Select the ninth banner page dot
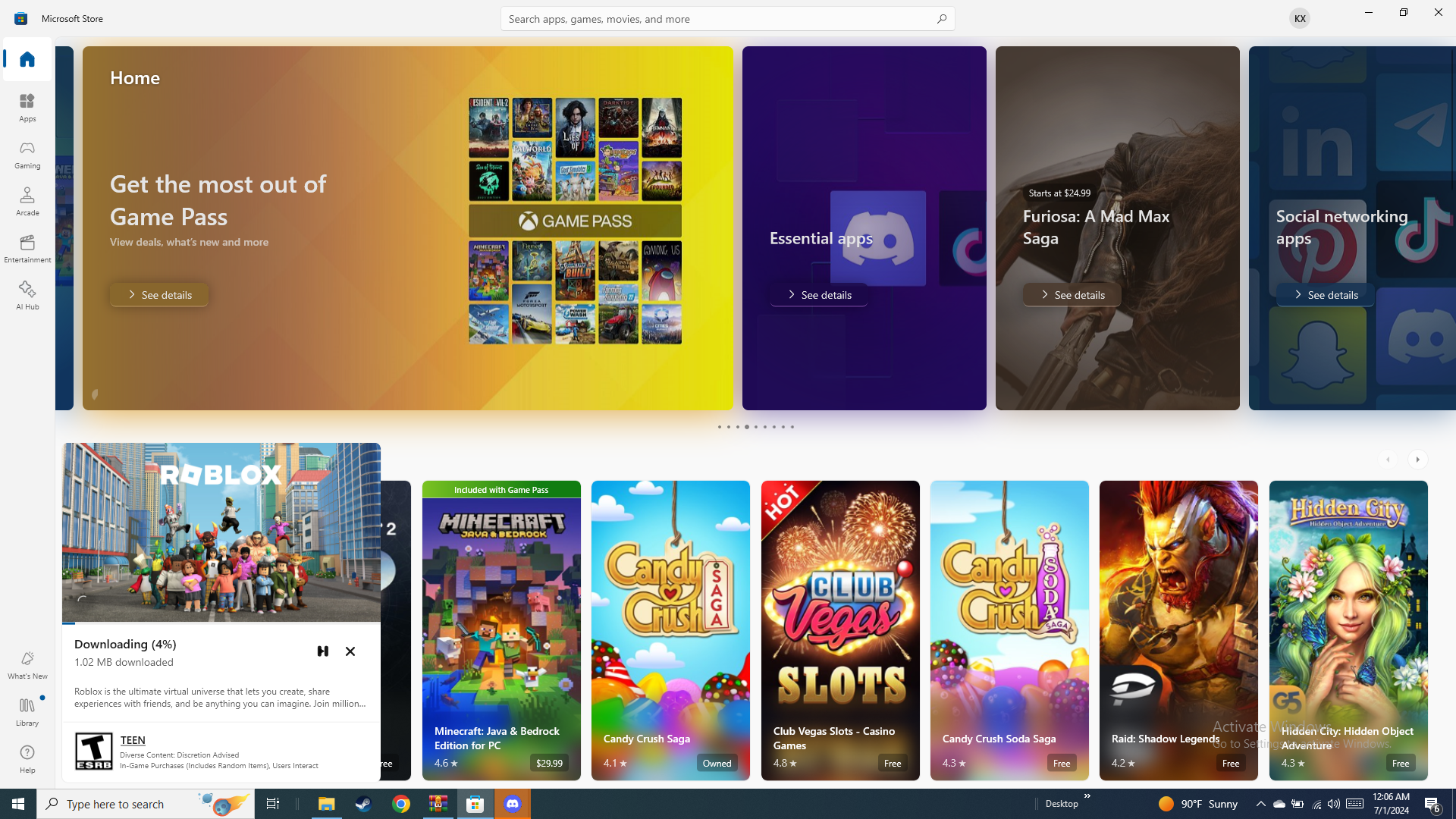The height and width of the screenshot is (819, 1456). point(792,427)
